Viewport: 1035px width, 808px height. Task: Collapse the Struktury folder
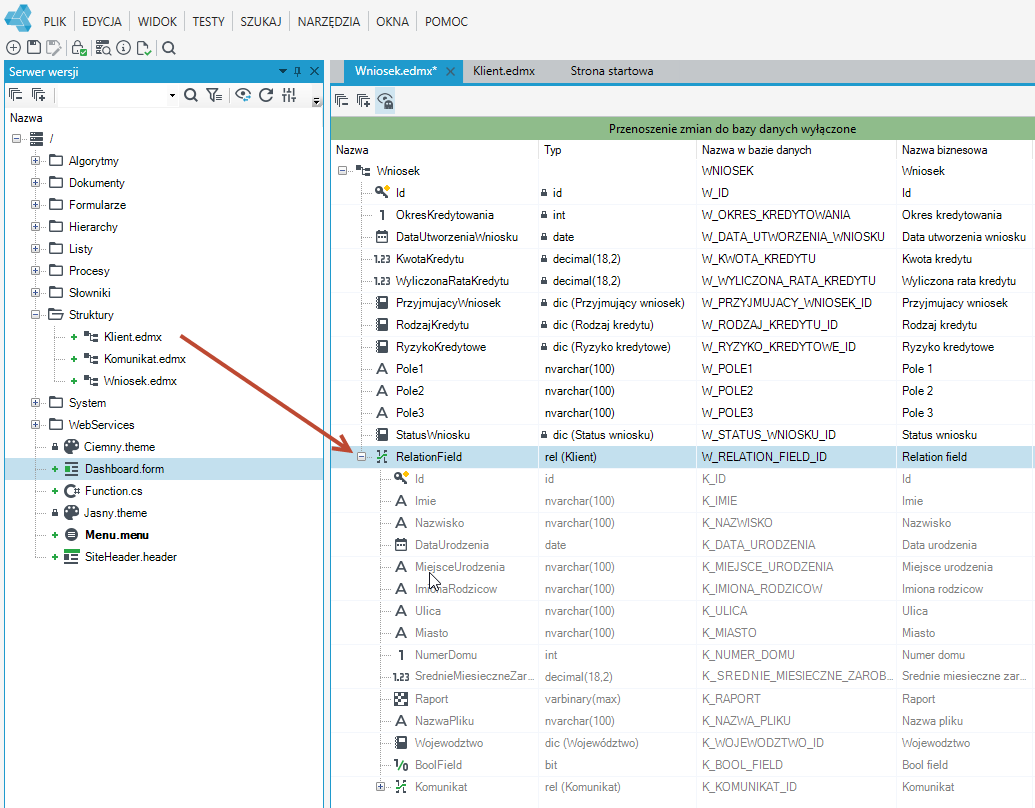[x=36, y=315]
